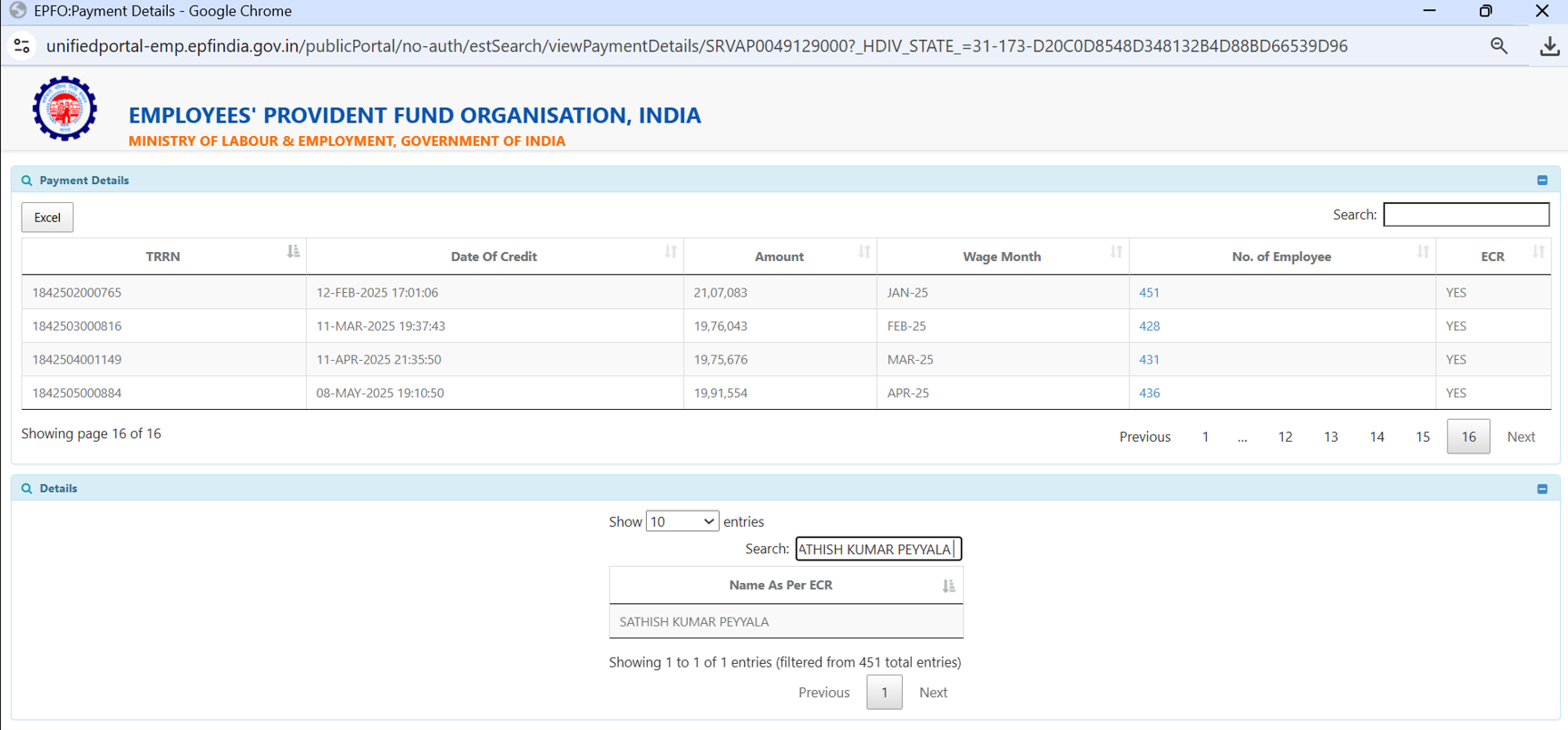Go to page 12 of payments
The image size is (1568, 730).
pos(1285,437)
